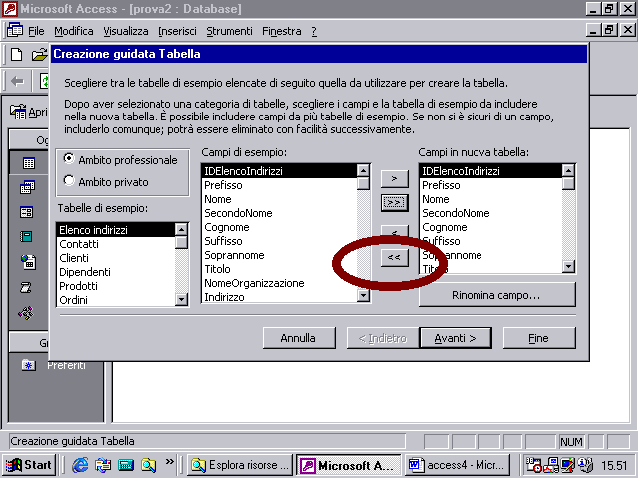The width and height of the screenshot is (638, 478).
Task: Select Clienti in sample tables list
Action: [x=116, y=258]
